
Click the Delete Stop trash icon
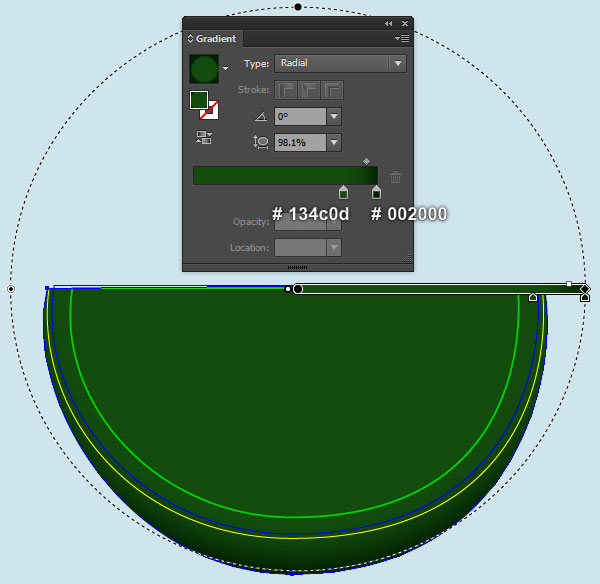395,177
